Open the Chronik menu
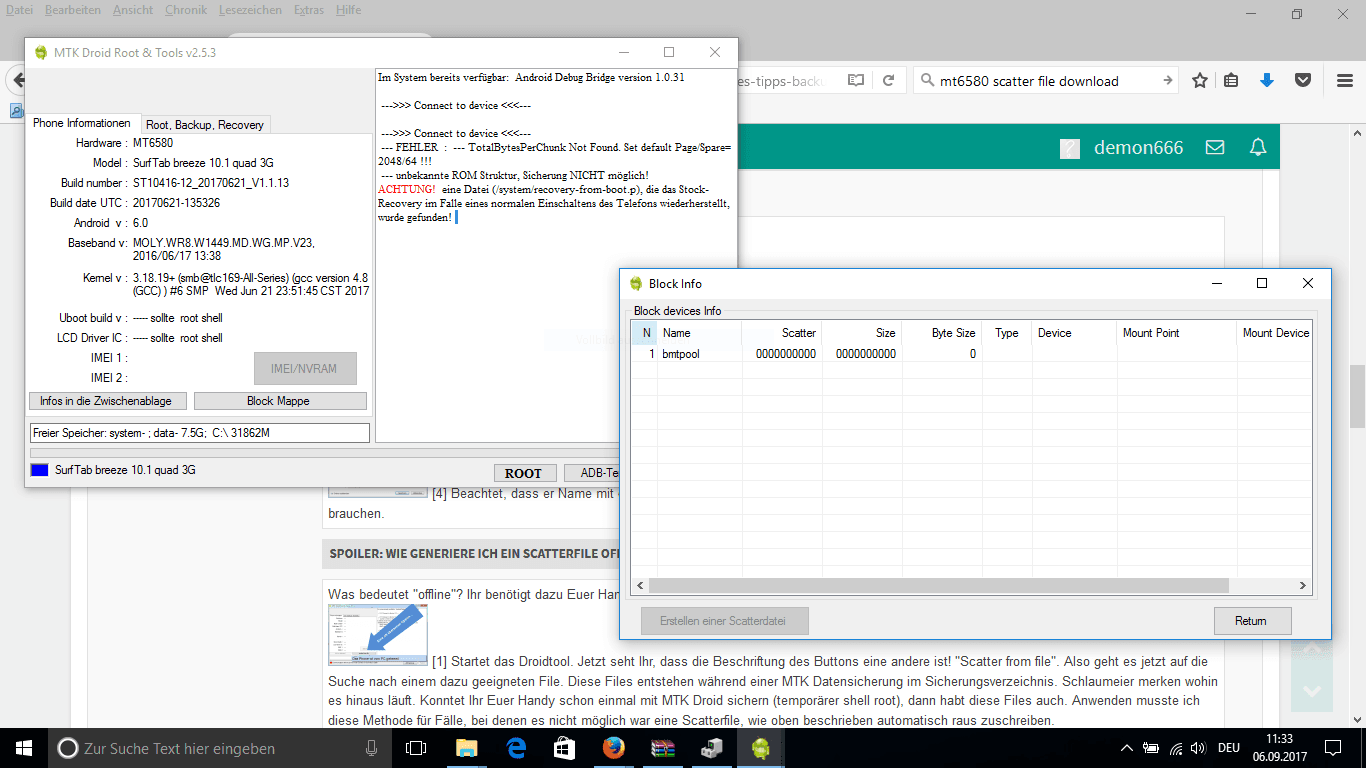The image size is (1366, 768). click(186, 10)
